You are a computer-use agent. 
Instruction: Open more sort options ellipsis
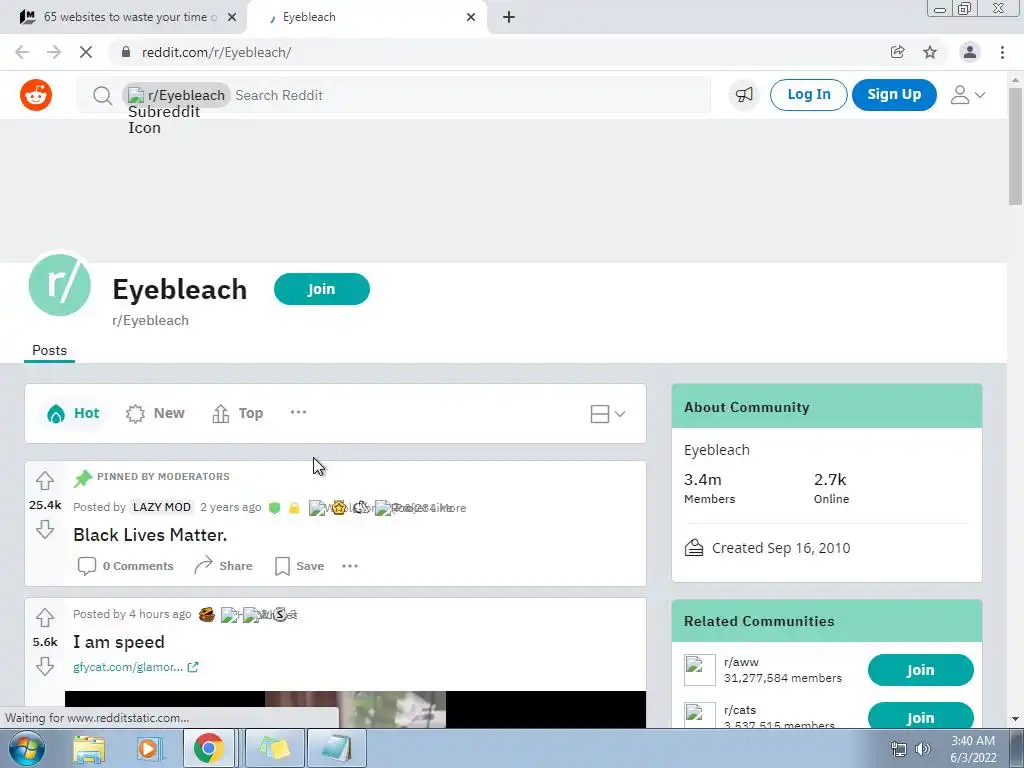(x=298, y=412)
